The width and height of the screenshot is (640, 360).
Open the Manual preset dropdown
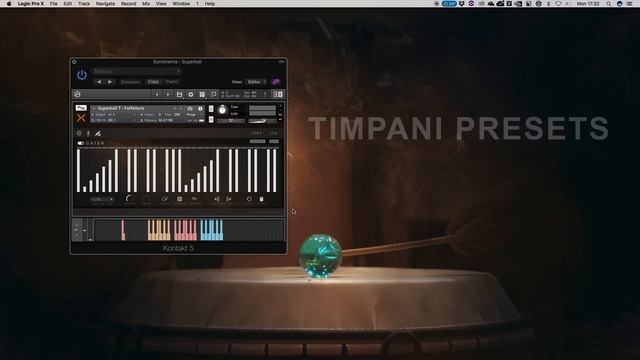pos(137,71)
